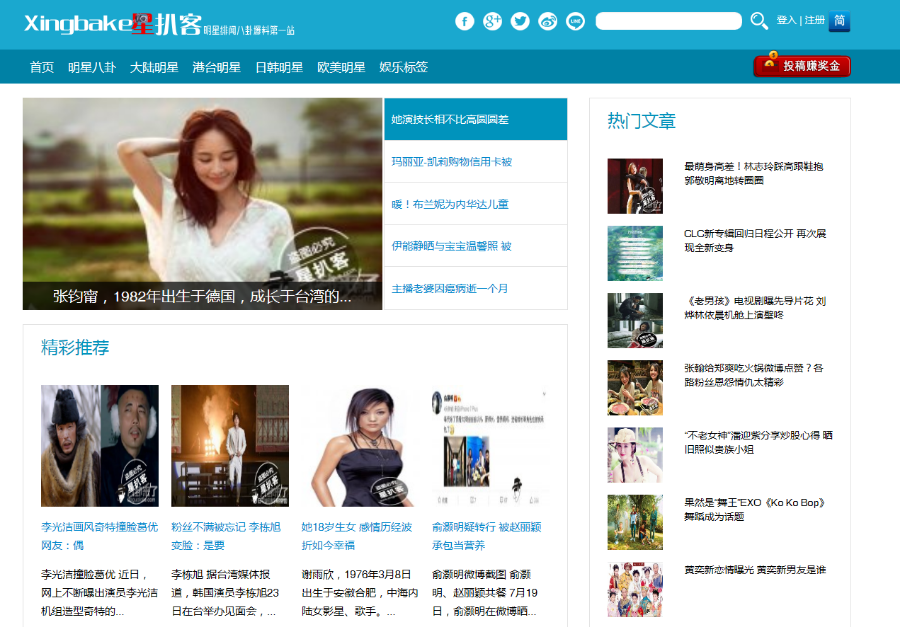Click the Google+ icon in header

click(492, 21)
